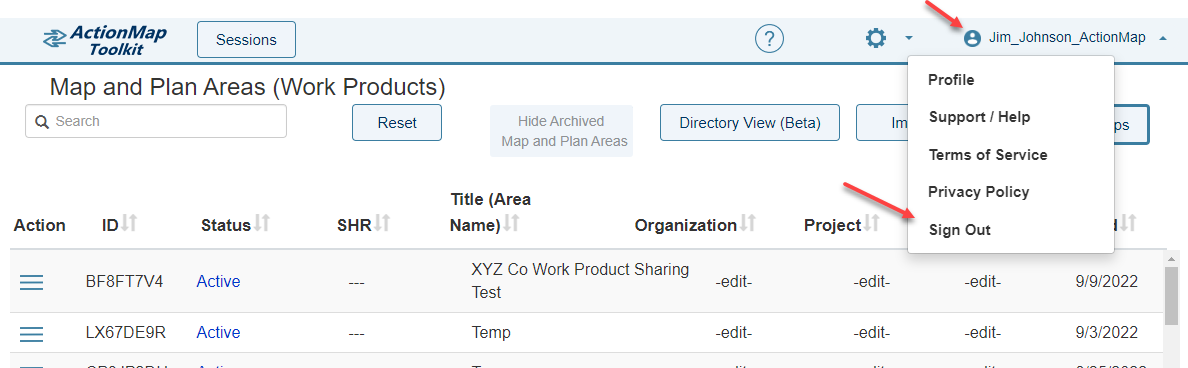Click ID text BF8FT7V4
Viewport: 1188px width, 368px height.
coord(124,282)
